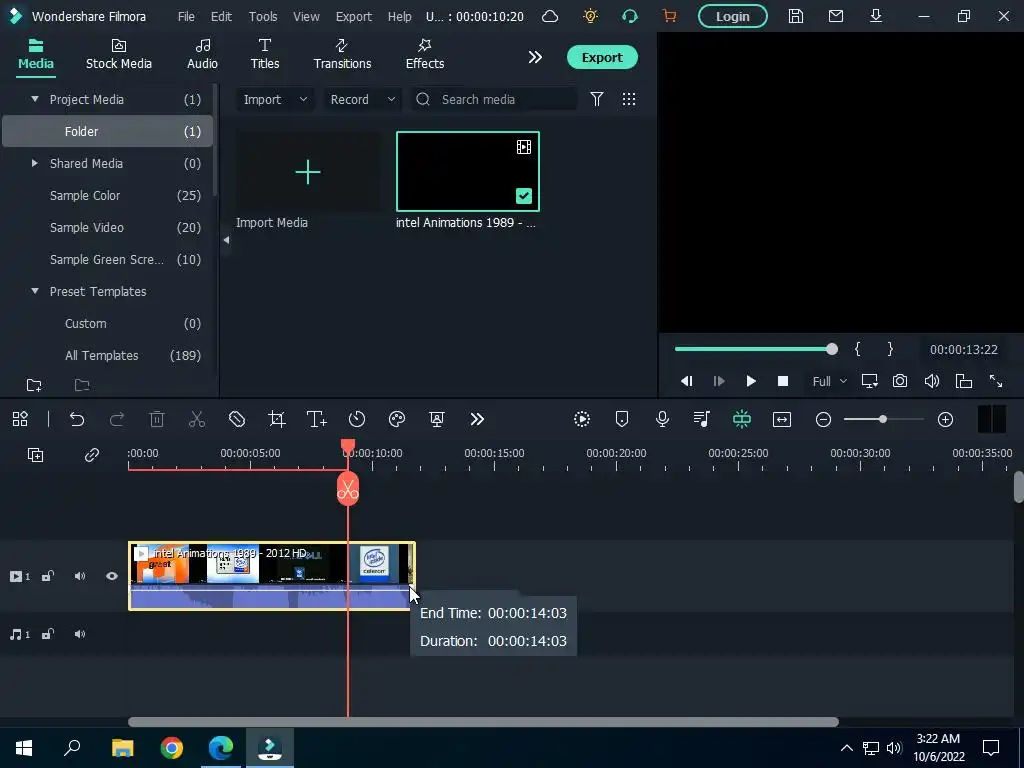Click the timeline zoom slider handle

(882, 419)
